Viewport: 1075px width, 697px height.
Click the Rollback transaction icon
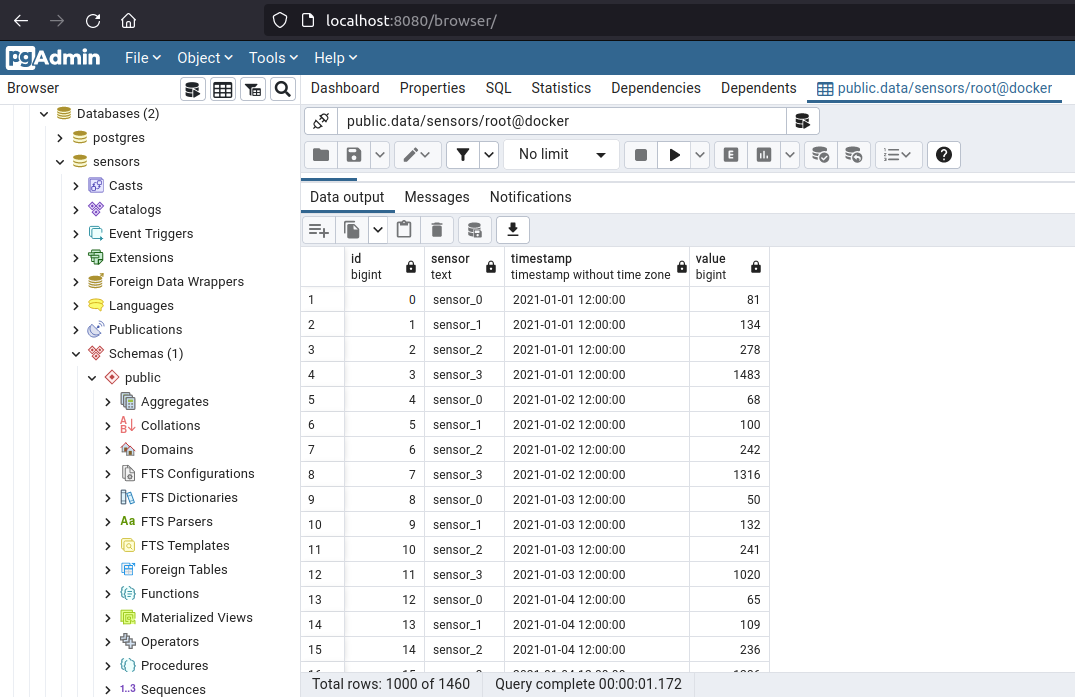pyautogui.click(x=853, y=155)
